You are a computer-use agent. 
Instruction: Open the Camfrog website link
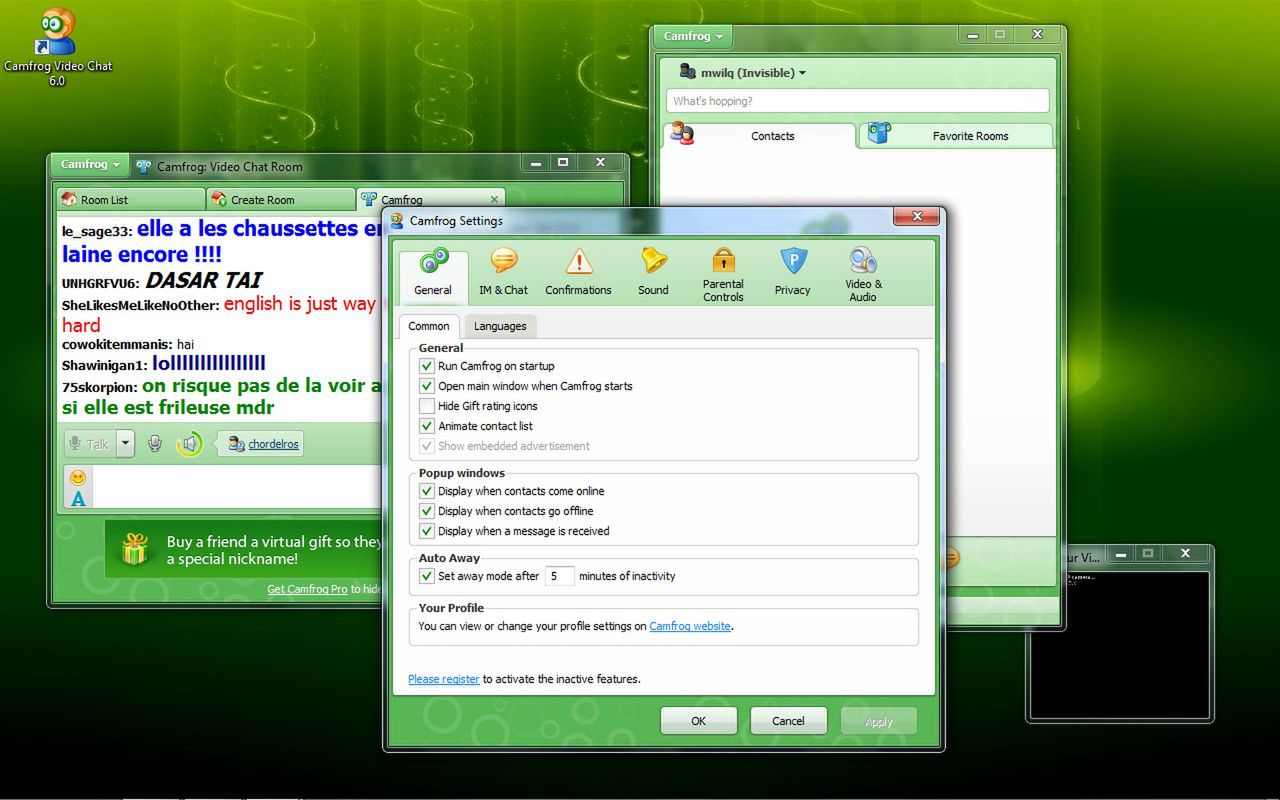tap(690, 626)
